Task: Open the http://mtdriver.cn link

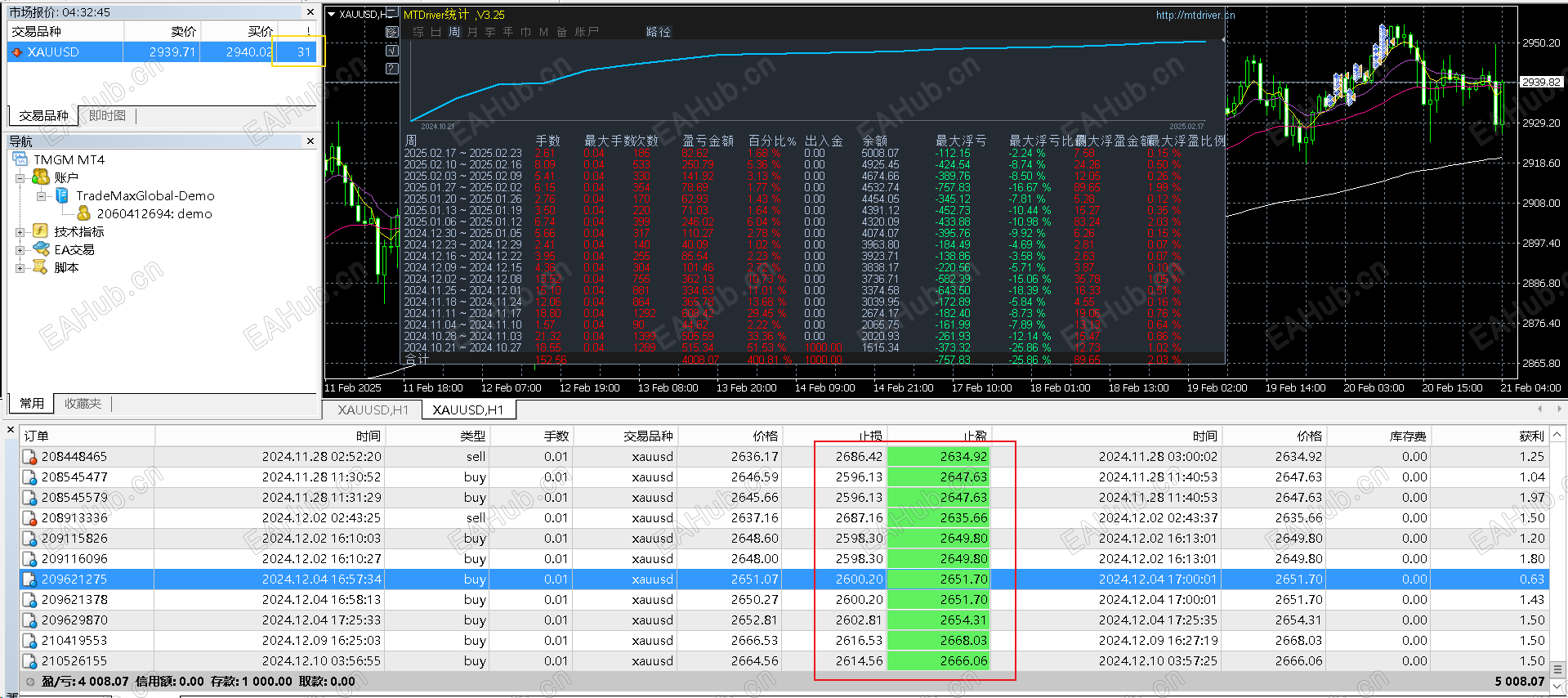Action: 1195,15
